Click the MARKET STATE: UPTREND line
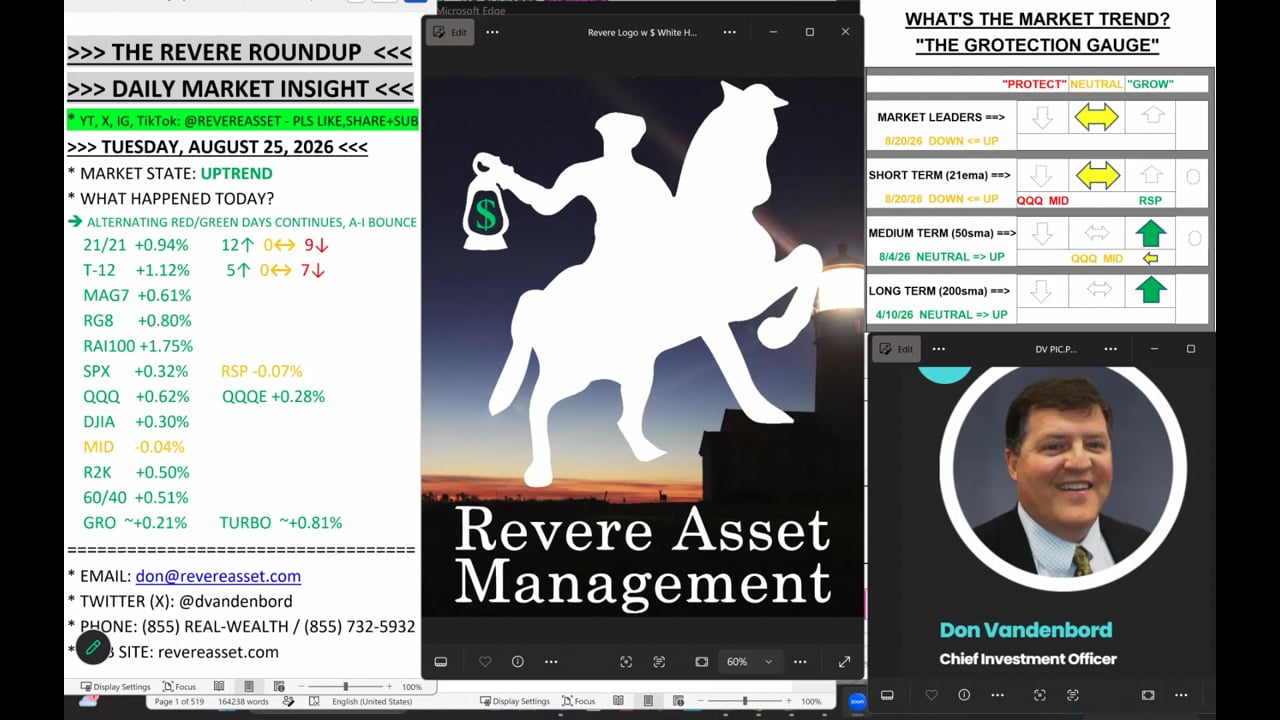1280x720 pixels. pos(170,173)
